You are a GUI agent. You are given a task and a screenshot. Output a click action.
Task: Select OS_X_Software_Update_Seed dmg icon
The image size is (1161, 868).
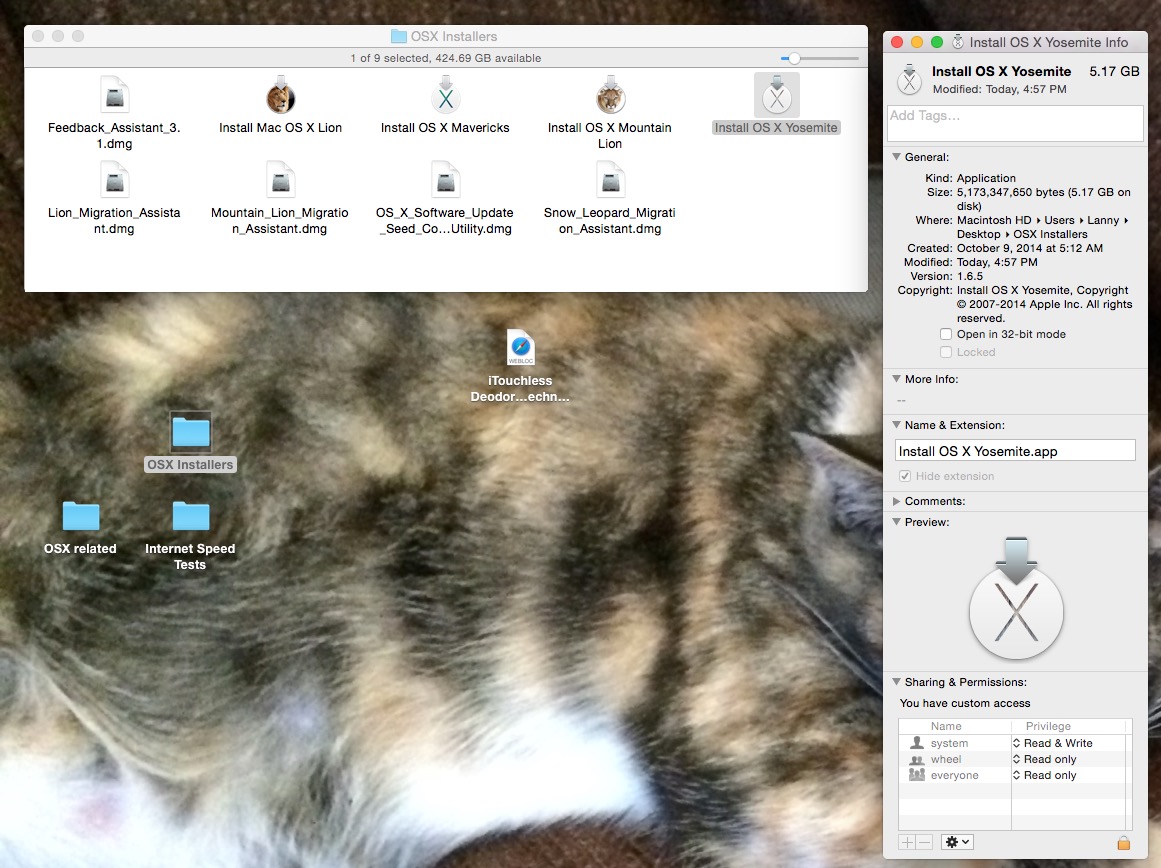(x=446, y=180)
